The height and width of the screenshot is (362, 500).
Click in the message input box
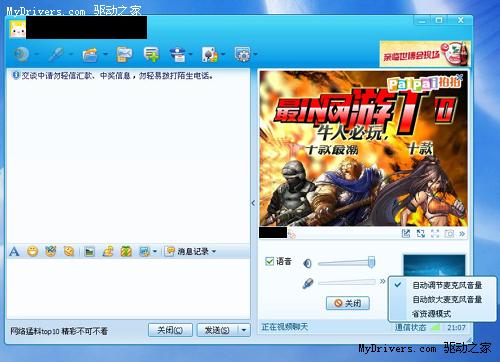tap(128, 288)
